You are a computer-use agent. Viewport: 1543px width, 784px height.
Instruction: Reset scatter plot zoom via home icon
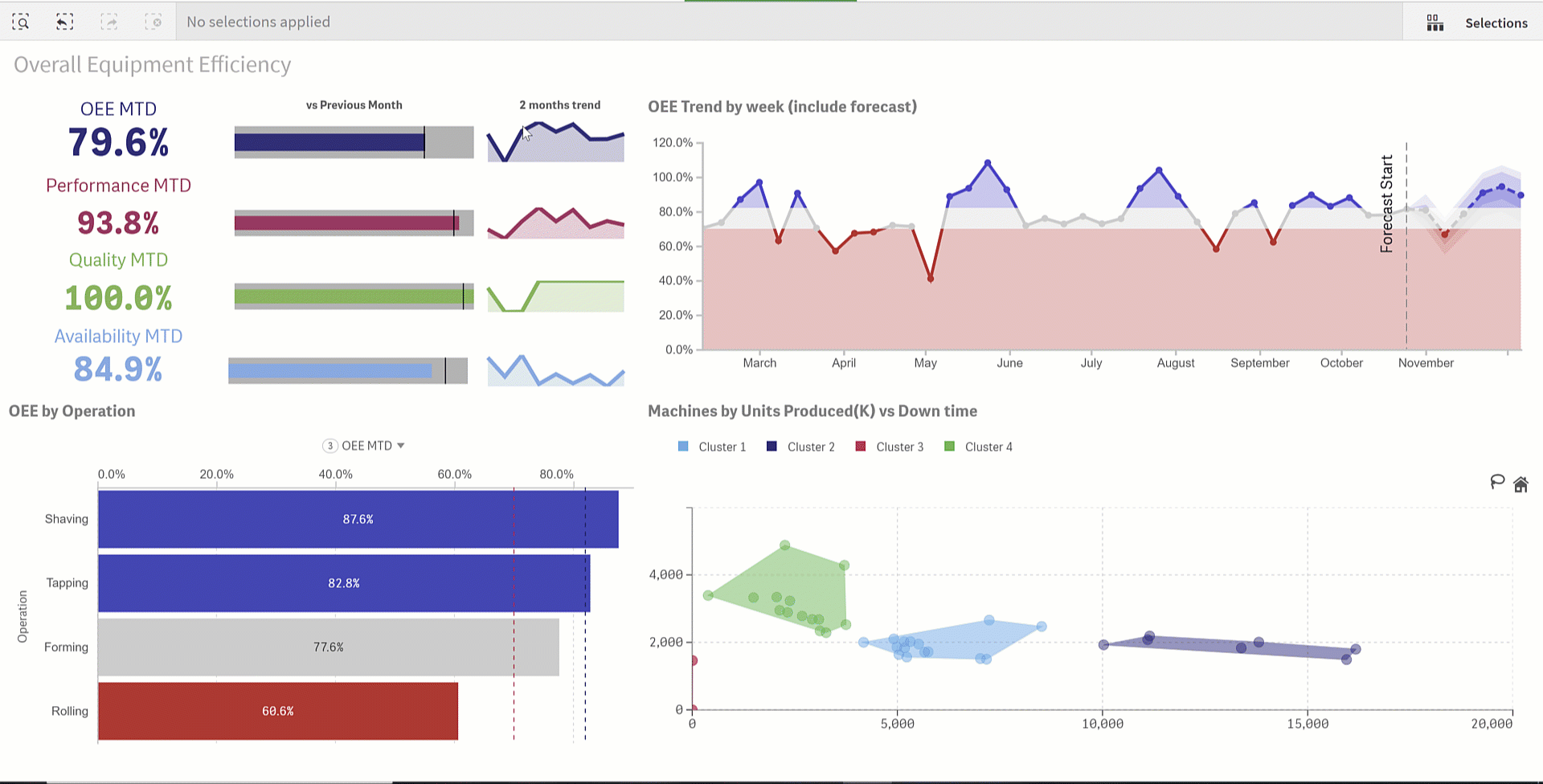(1520, 483)
